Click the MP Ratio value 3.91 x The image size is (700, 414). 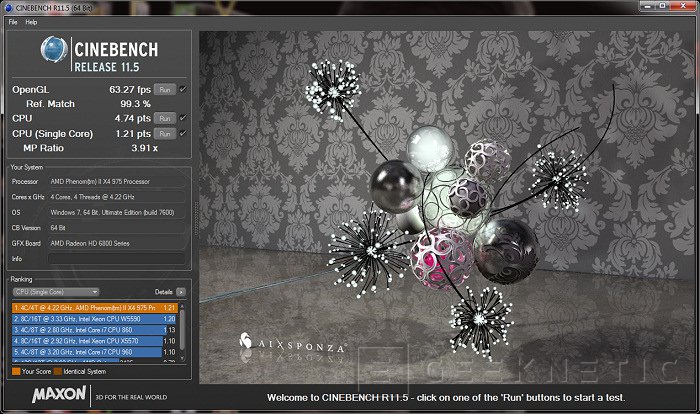144,148
